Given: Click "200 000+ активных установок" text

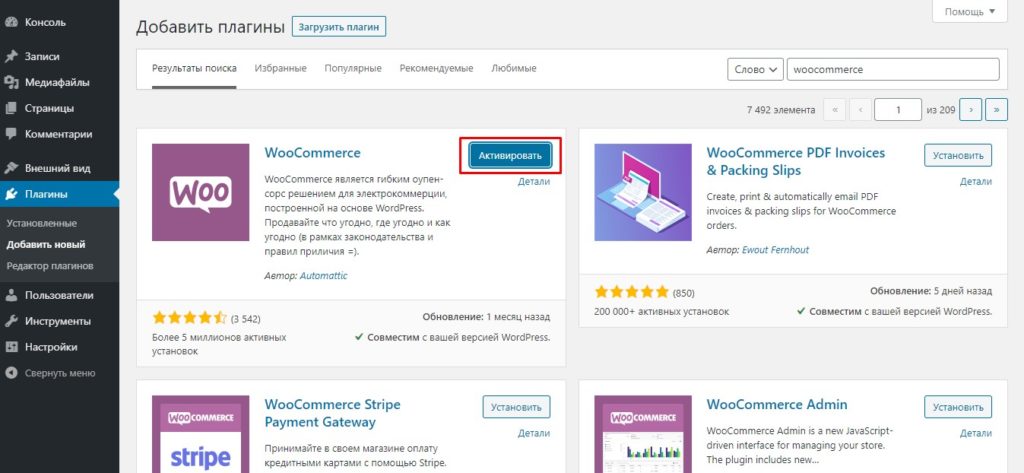Looking at the screenshot, I should 662,312.
